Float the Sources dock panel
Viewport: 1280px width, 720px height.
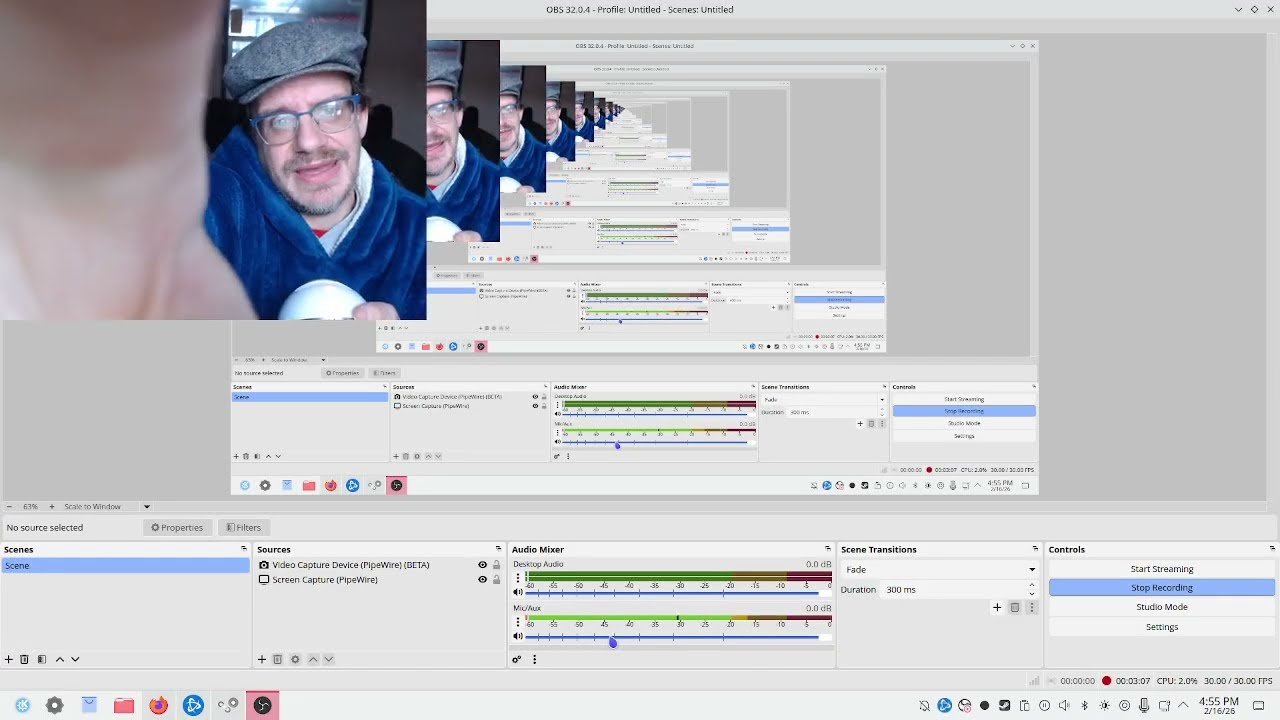pyautogui.click(x=498, y=549)
